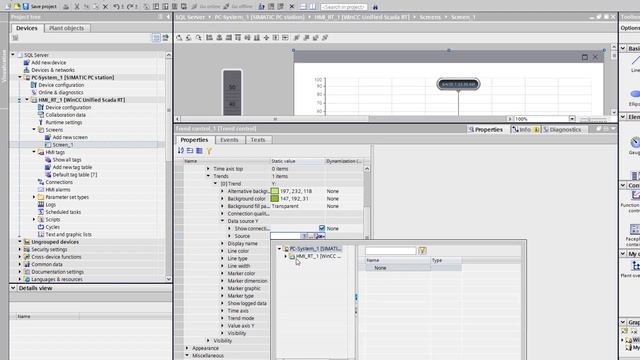Expand the Scripts node in project tree
This screenshot has height=360, width=640.
[x=34, y=220]
